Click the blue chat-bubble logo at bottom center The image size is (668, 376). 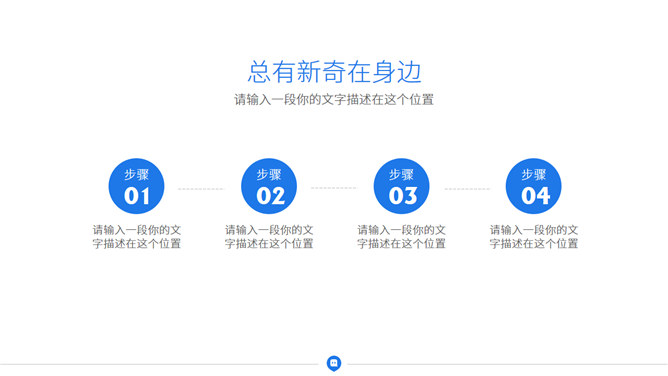[334, 363]
